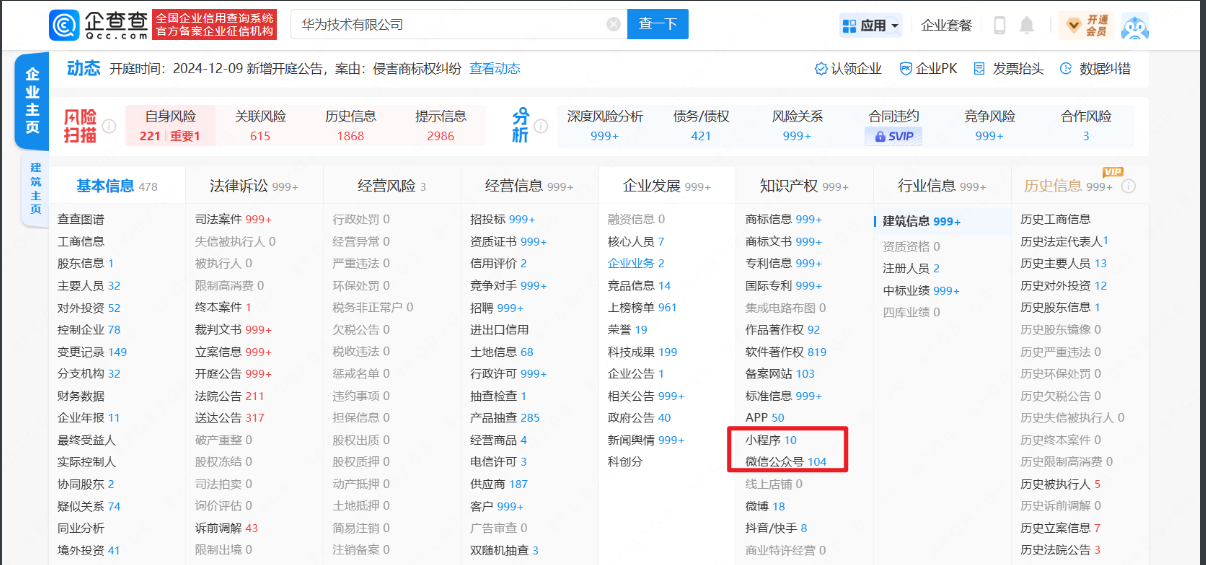This screenshot has width=1206, height=565.
Task: Open 自身风险 221 risk item
Action: pyautogui.click(x=170, y=126)
